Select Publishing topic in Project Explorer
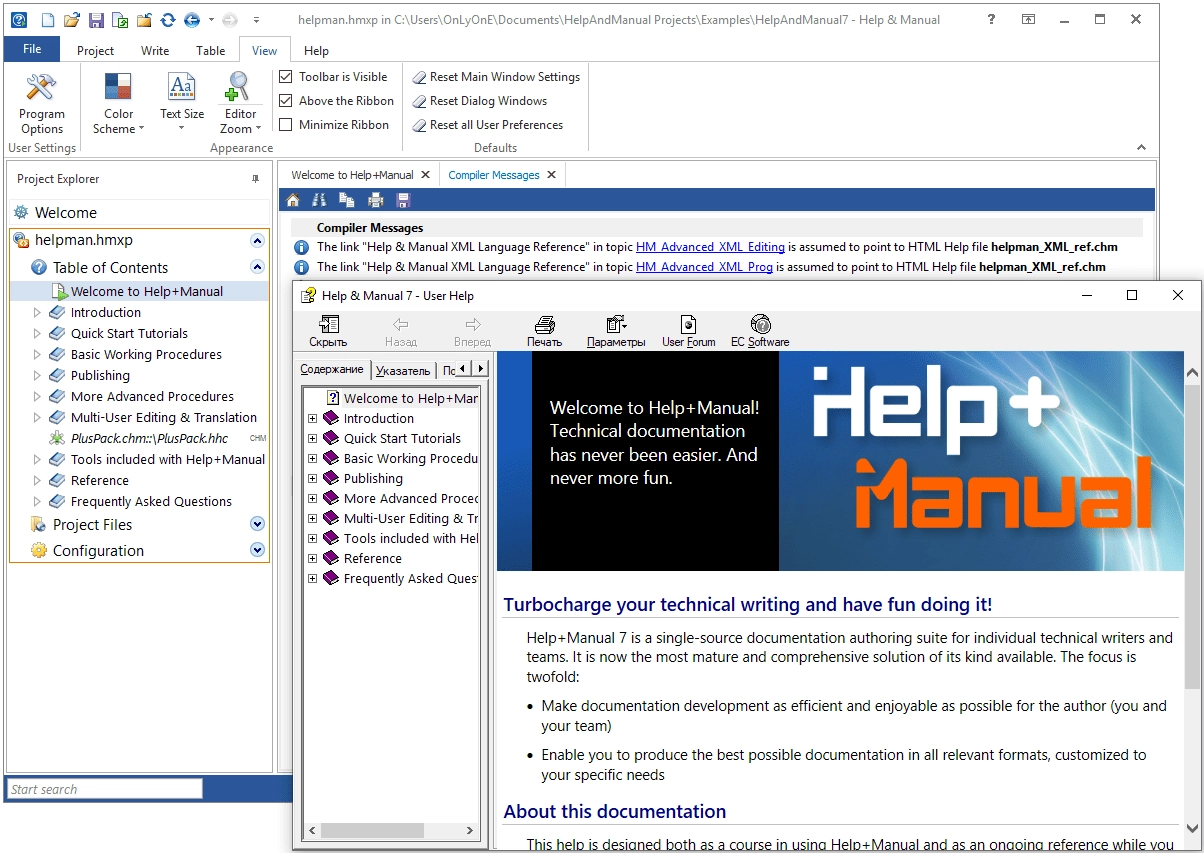This screenshot has width=1204, height=853. pos(100,375)
